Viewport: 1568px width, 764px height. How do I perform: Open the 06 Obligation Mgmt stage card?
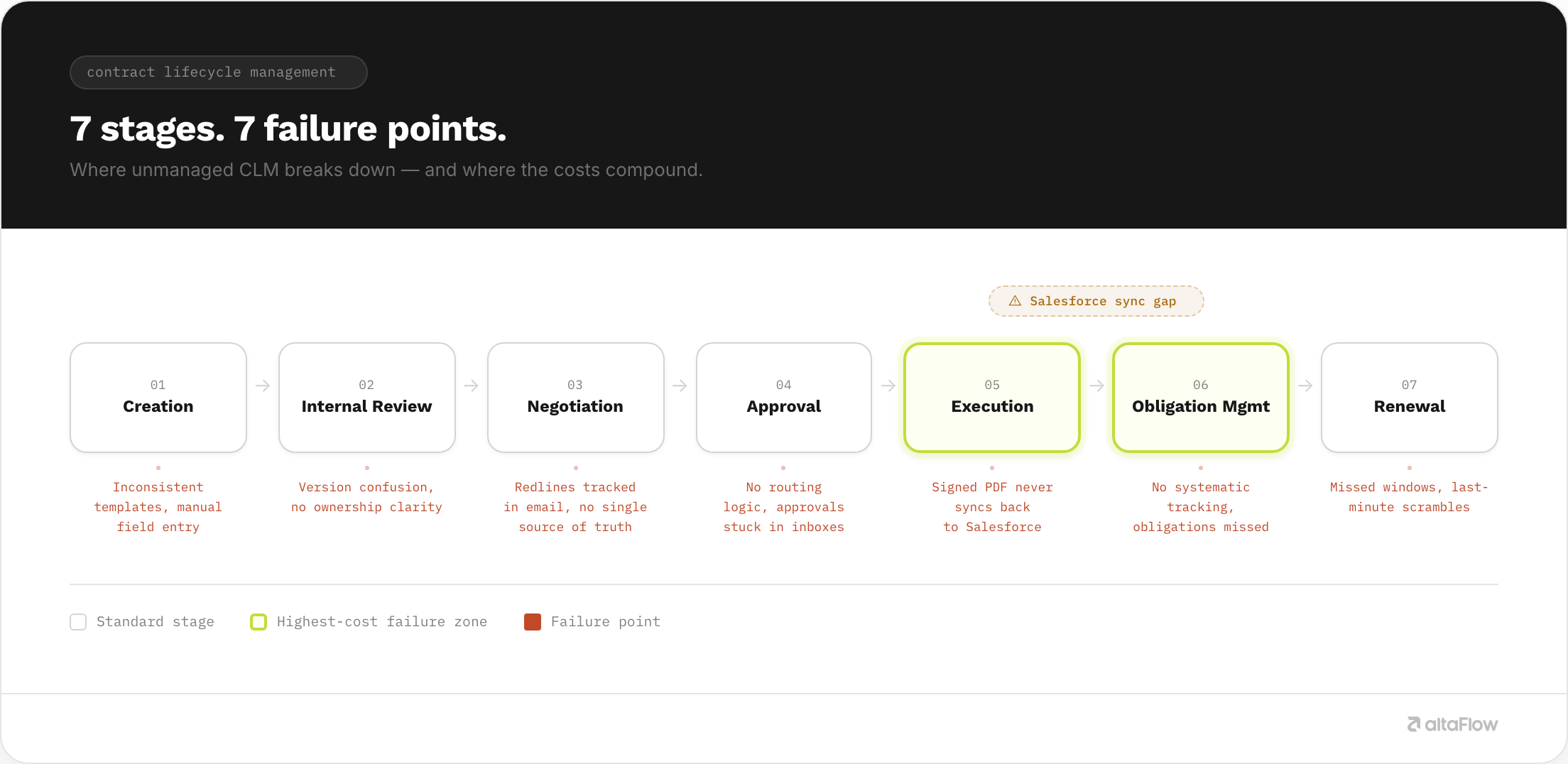[x=1201, y=398]
